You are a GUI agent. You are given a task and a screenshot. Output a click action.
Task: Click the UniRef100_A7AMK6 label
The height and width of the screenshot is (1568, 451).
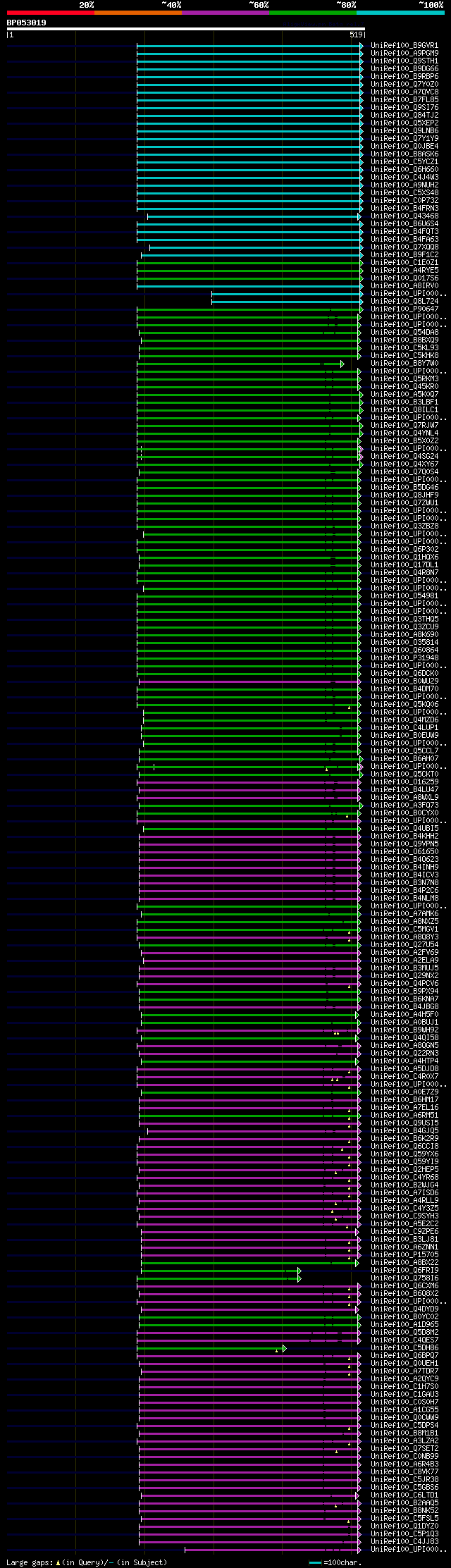(x=404, y=914)
